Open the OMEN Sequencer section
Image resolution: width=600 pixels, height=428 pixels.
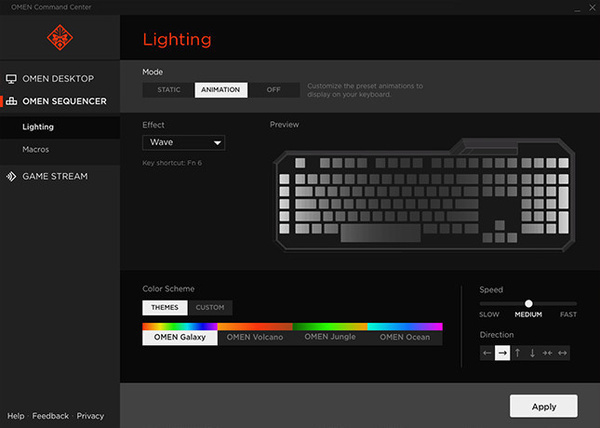[x=64, y=101]
